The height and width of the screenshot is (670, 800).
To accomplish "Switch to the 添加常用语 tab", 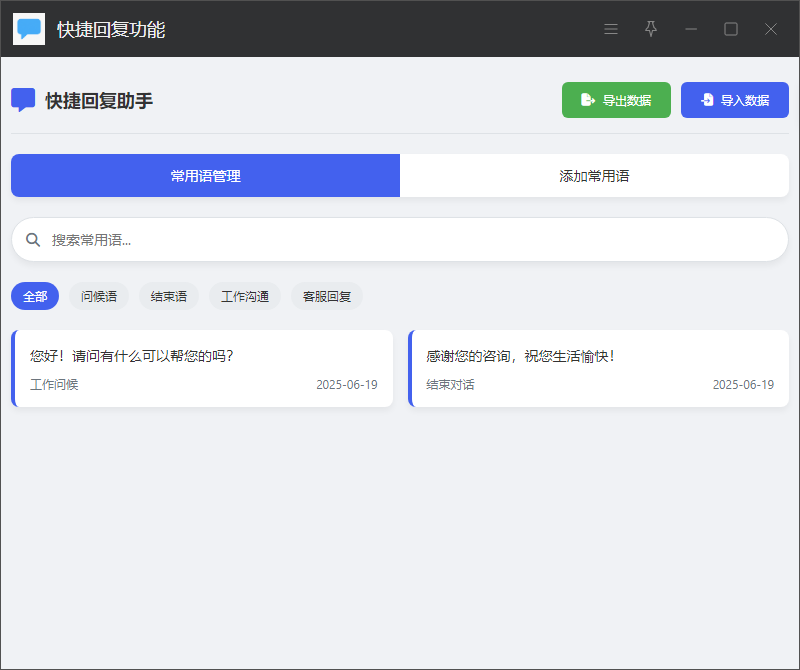I will [x=594, y=176].
